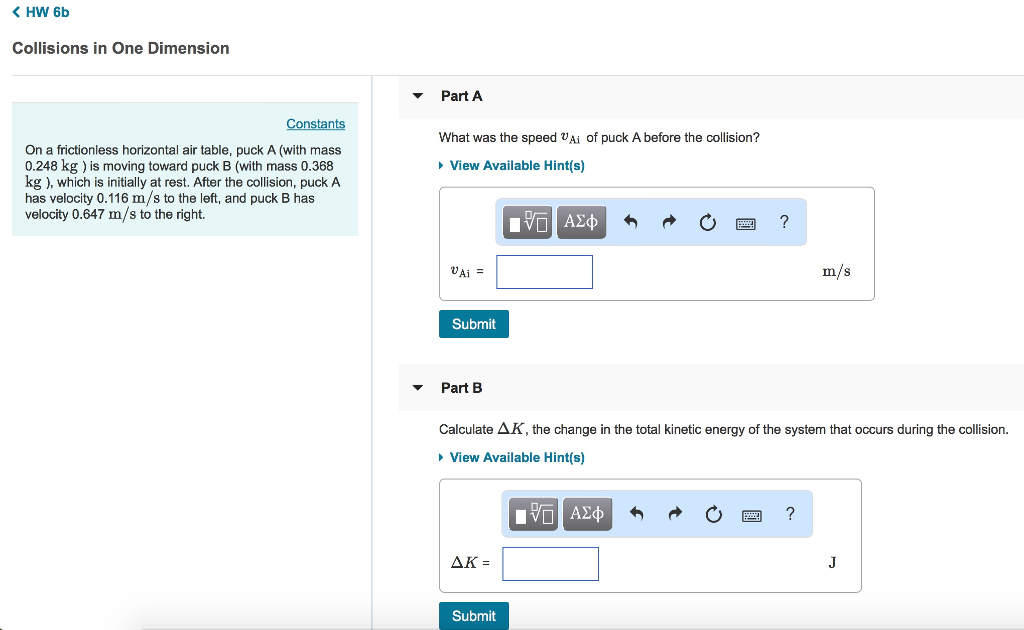Expand View Available Hint(s) for Part B

pyautogui.click(x=513, y=457)
